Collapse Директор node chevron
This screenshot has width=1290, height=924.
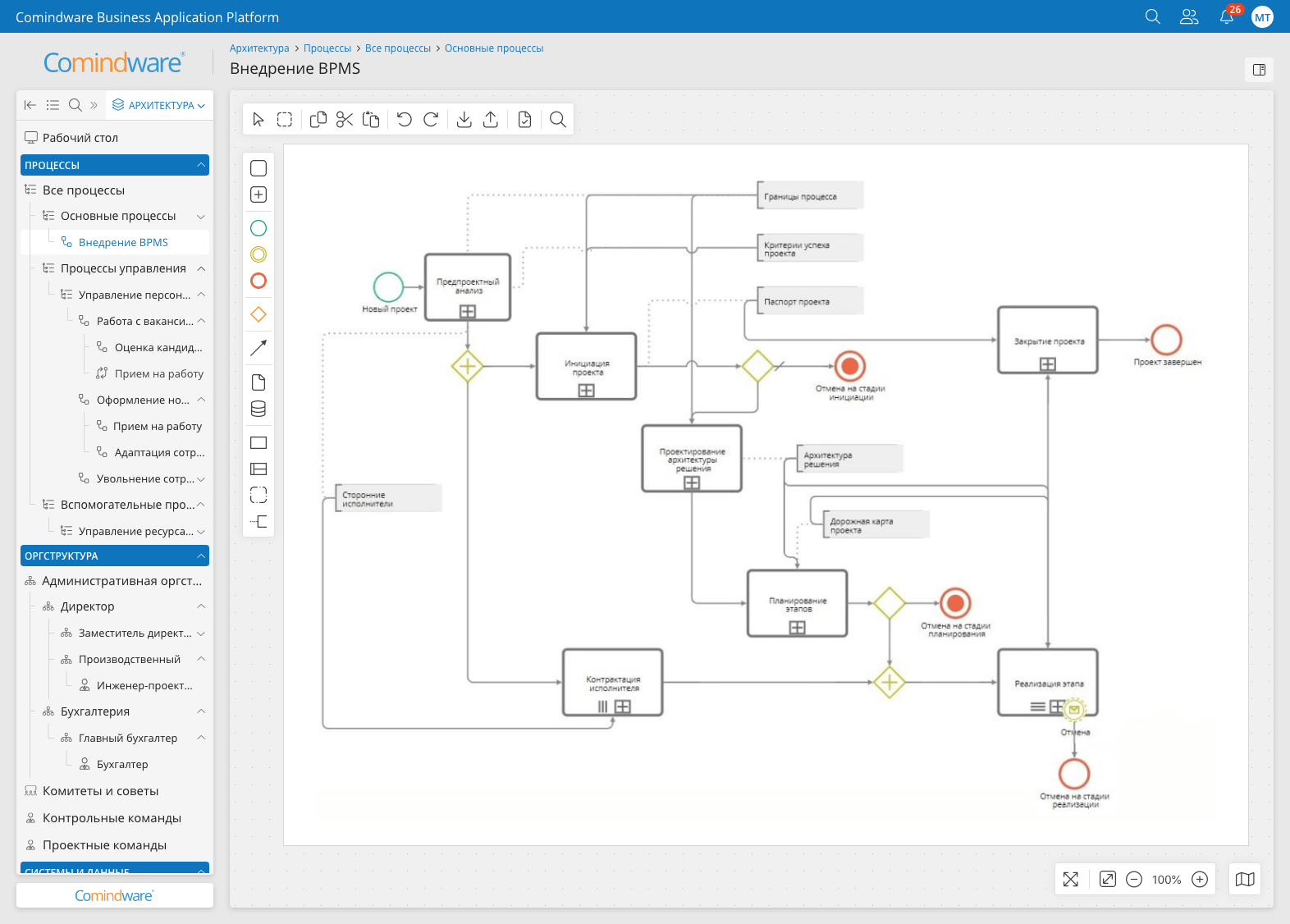point(201,606)
